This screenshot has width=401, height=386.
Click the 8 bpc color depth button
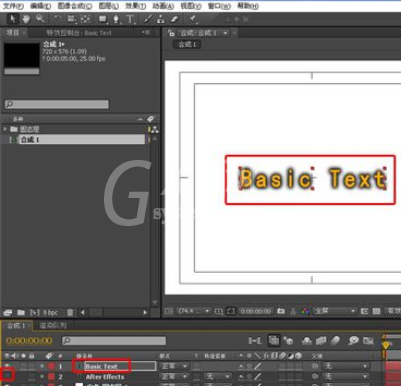50,313
